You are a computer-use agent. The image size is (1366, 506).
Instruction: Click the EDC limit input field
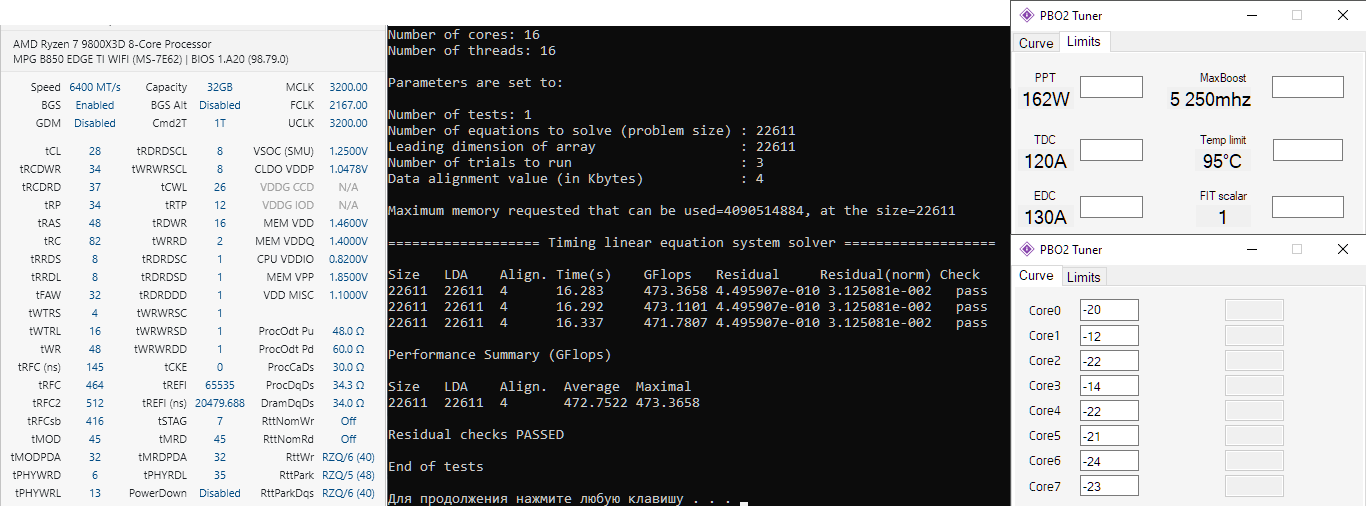[x=1111, y=207]
